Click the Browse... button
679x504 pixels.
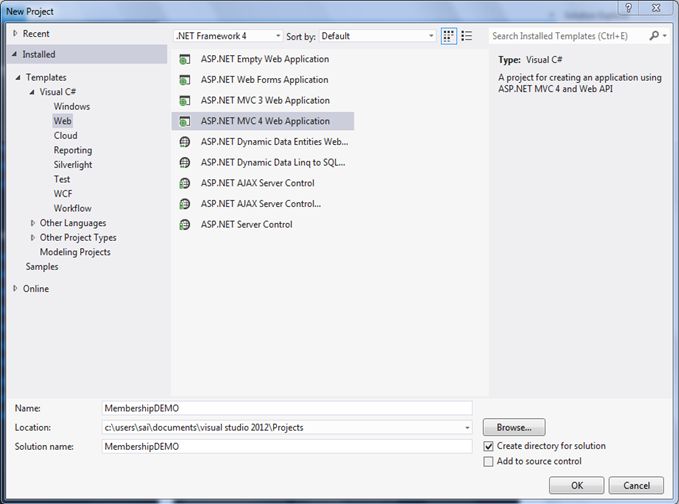514,427
